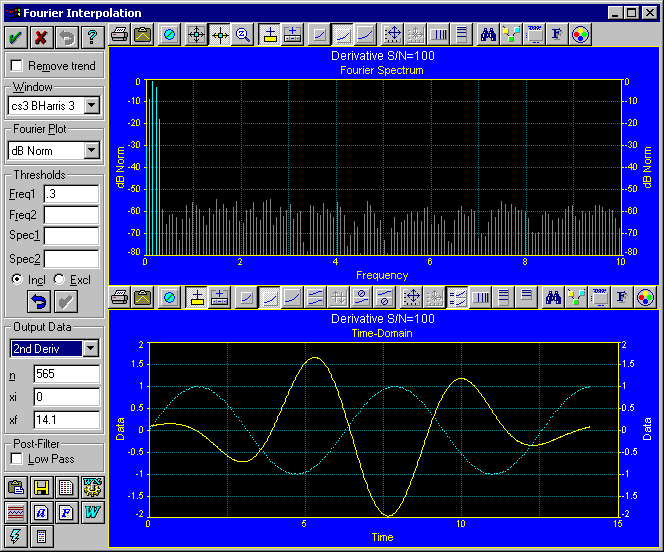Click the monitor screen icon in spectrum toolbar
Image resolution: width=664 pixels, height=552 pixels.
point(534,34)
